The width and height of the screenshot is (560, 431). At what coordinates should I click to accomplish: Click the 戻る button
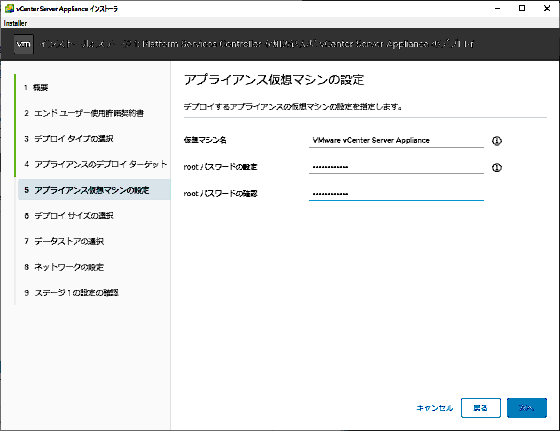[x=481, y=408]
